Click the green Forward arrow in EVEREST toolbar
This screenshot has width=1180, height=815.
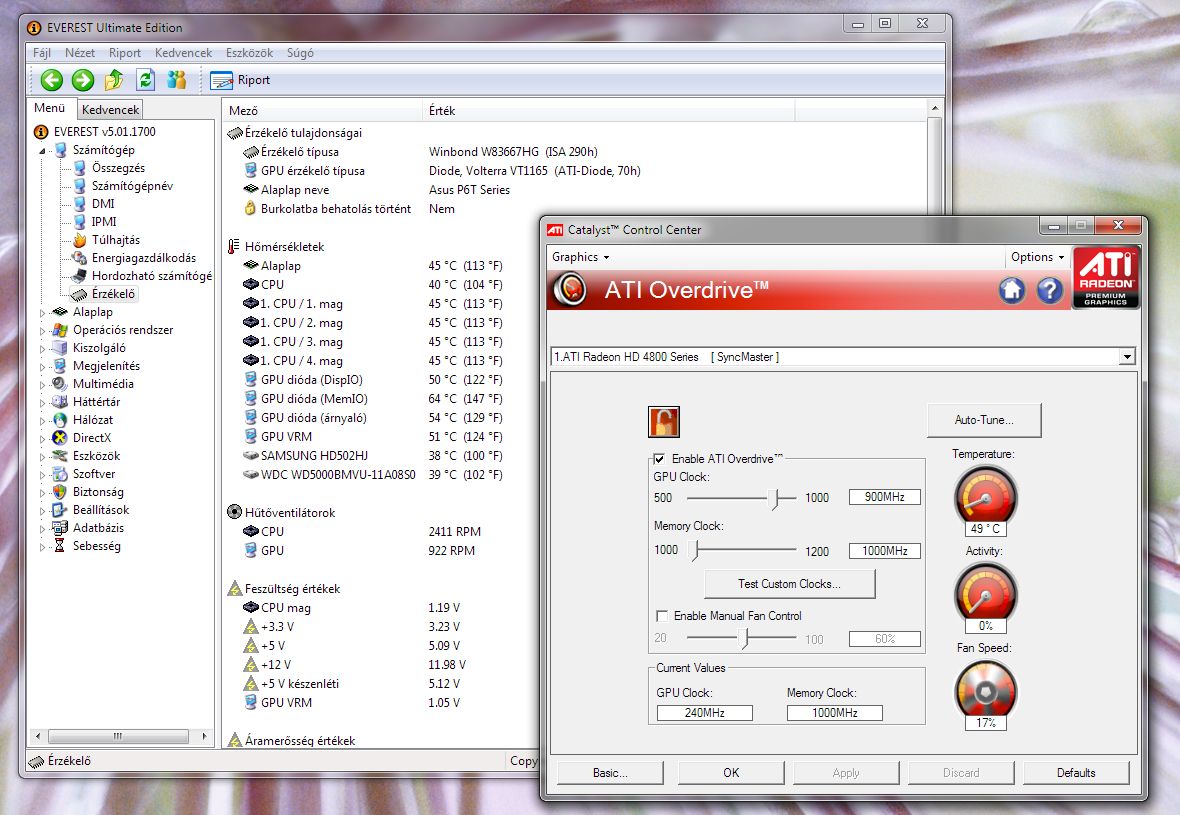pyautogui.click(x=83, y=80)
